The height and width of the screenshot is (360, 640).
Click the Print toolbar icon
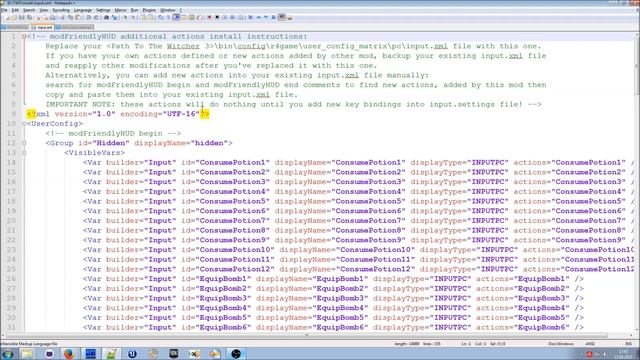coord(53,18)
